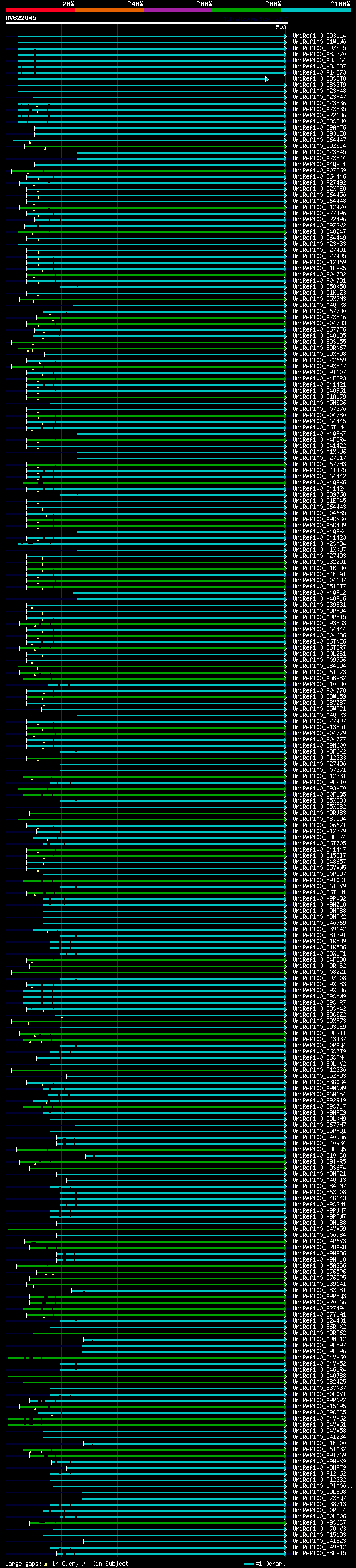Select the UniRef100_A9PEI5 label
Image resolution: width=356 pixels, height=1568 pixels.
pos(319,617)
